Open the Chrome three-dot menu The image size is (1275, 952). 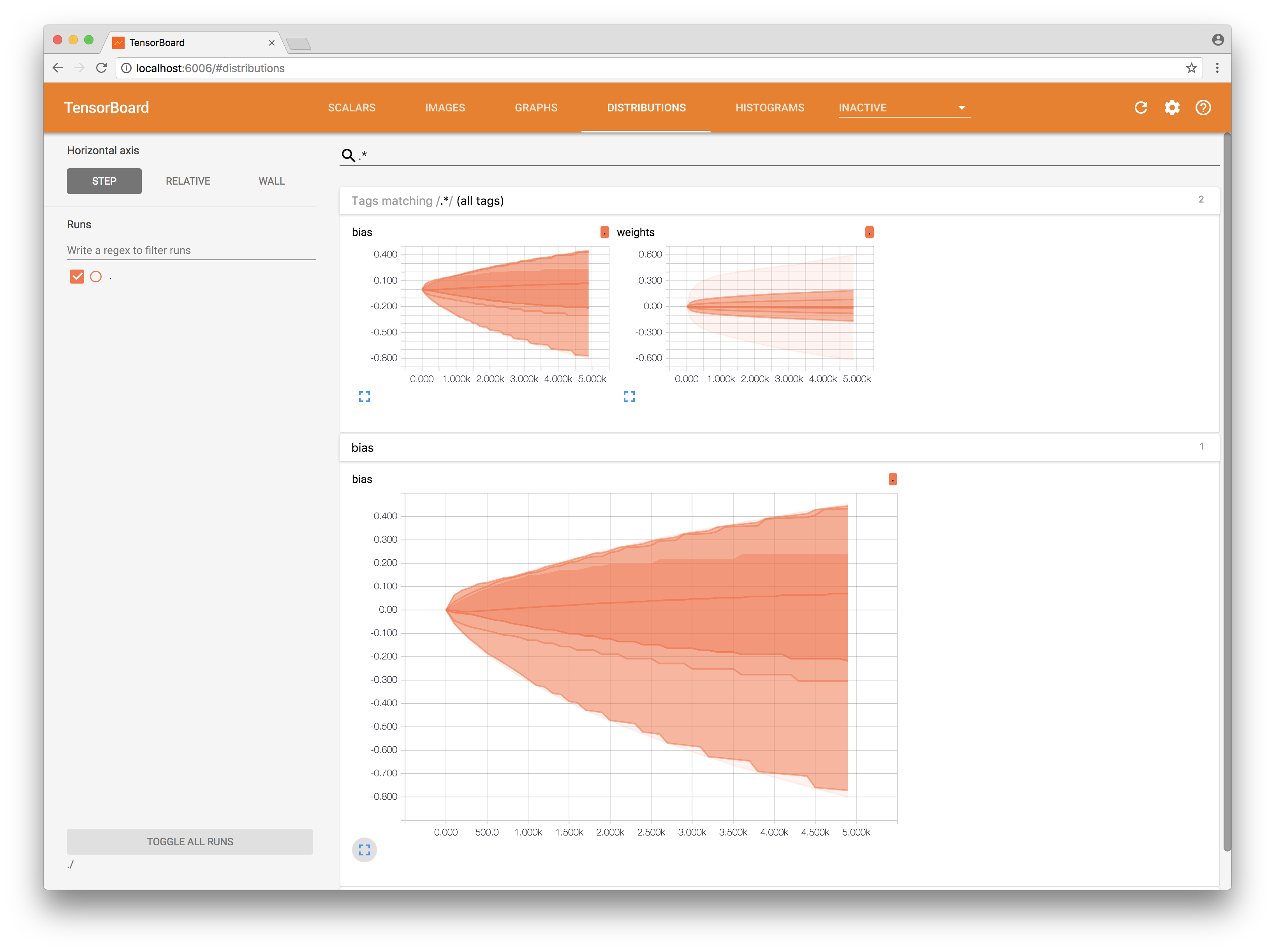click(x=1217, y=68)
